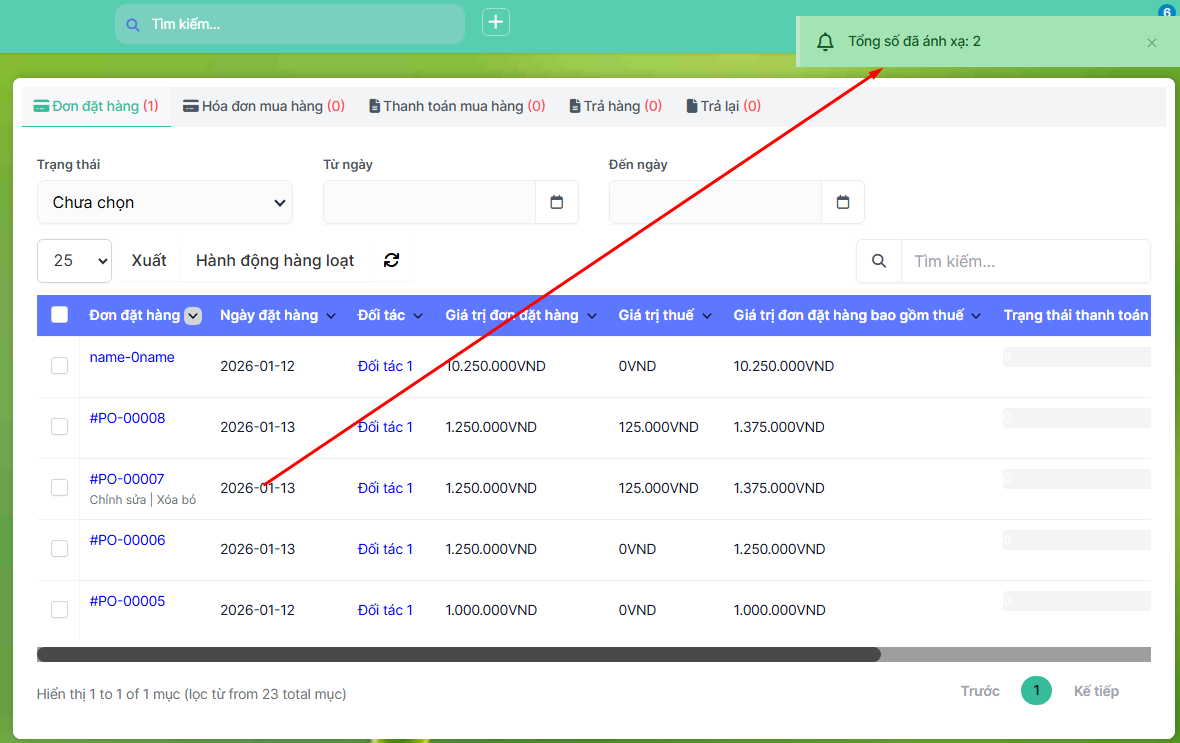
Task: Click the magnifier icon beside table search
Action: 879,261
